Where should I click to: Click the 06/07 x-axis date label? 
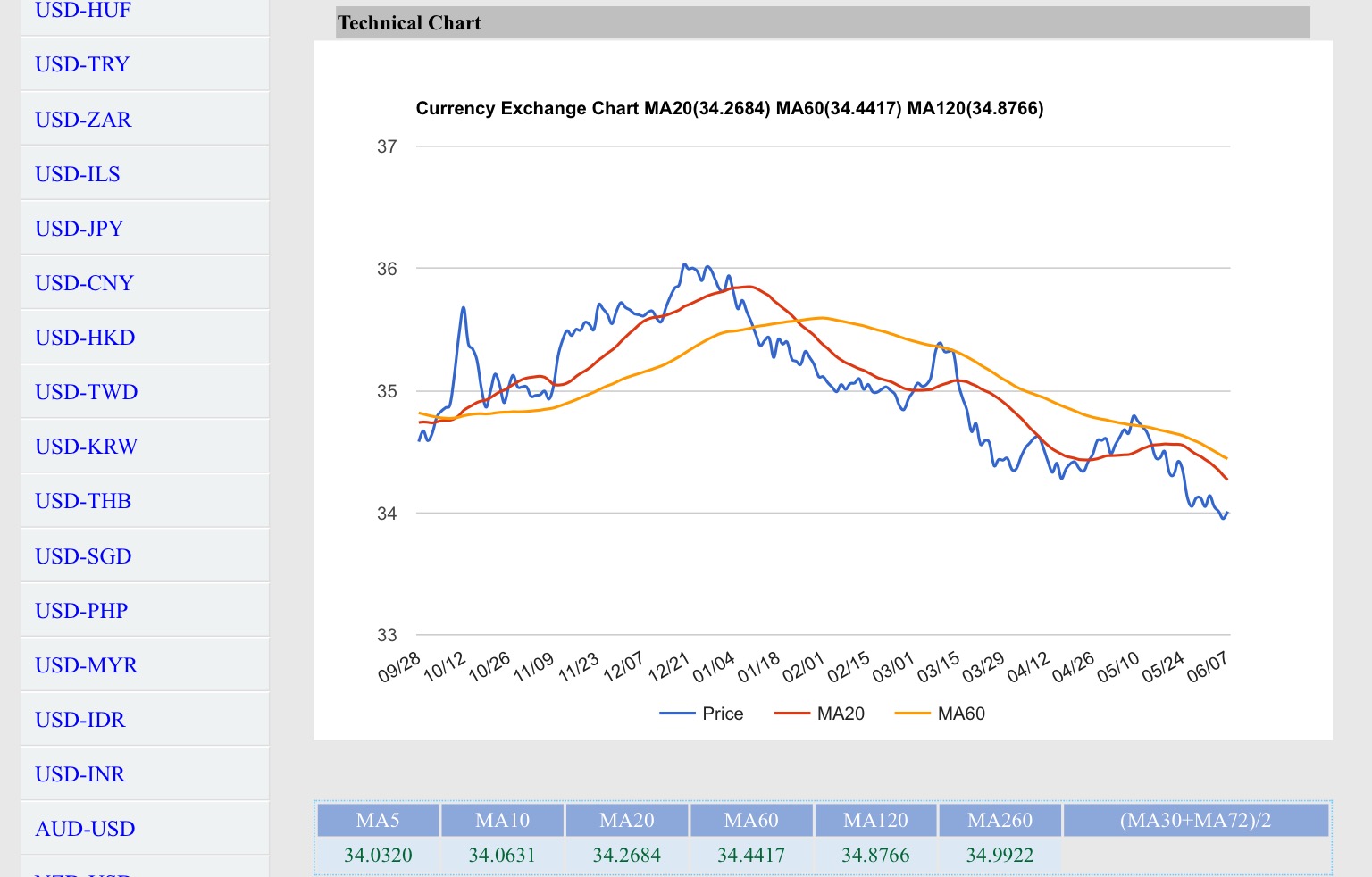[1208, 667]
